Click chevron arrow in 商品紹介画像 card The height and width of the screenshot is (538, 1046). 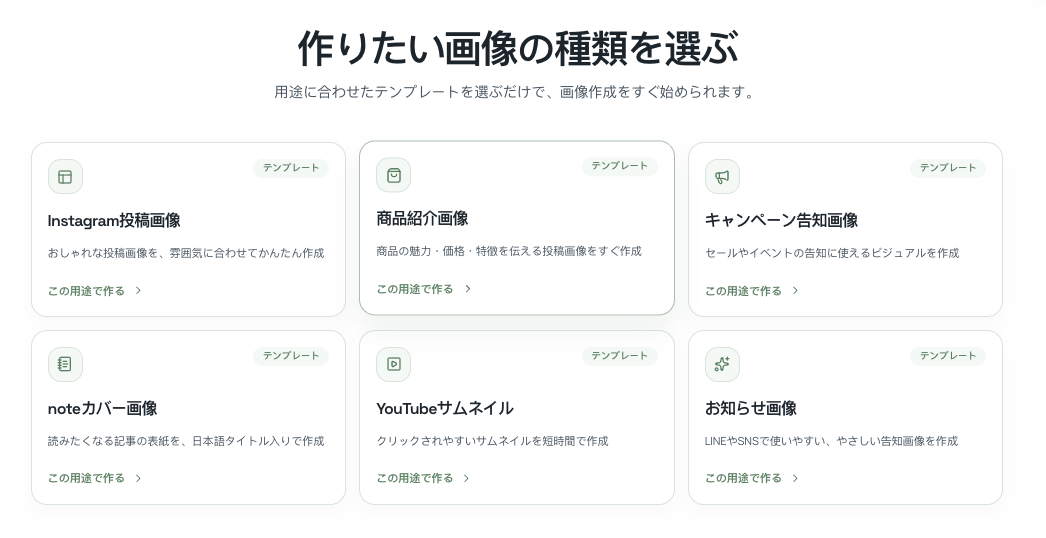468,289
